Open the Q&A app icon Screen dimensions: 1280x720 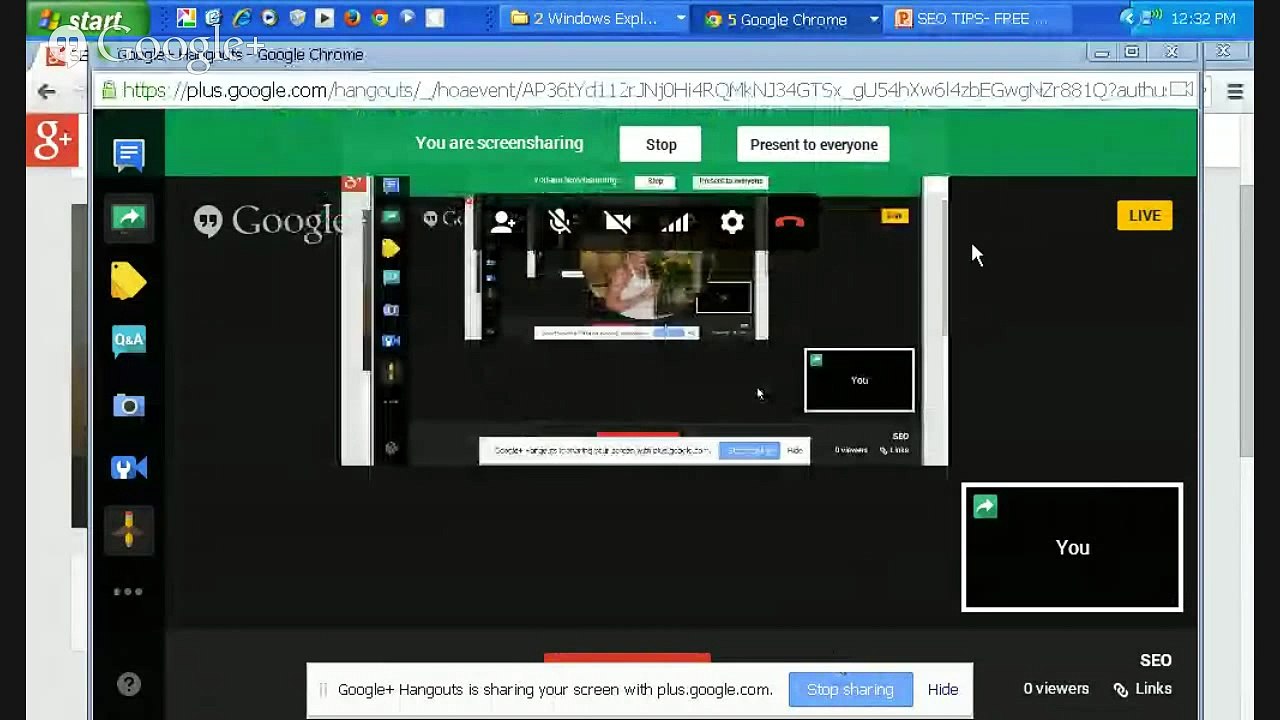coord(128,342)
